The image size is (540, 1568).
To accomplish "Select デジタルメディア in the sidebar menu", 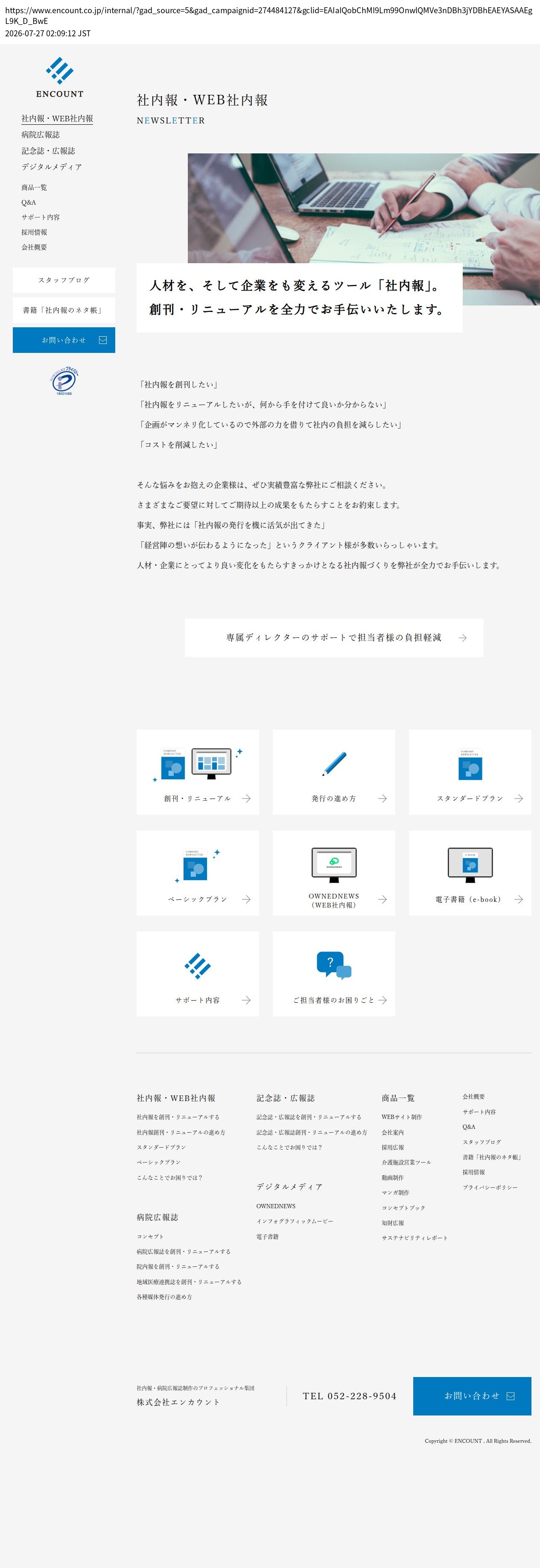I will (52, 167).
